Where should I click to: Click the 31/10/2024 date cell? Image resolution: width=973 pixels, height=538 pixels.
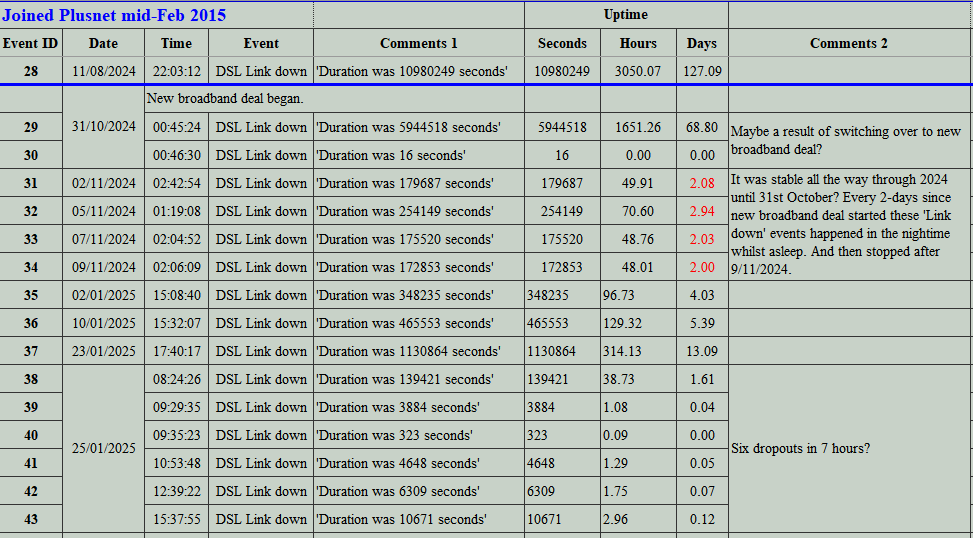click(x=103, y=127)
